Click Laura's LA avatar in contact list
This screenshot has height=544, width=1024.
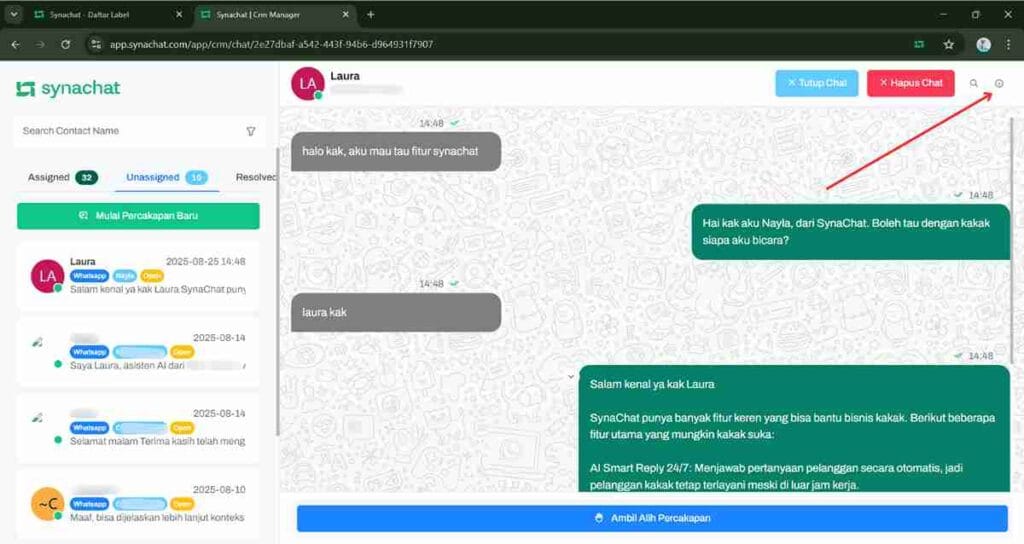(47, 276)
